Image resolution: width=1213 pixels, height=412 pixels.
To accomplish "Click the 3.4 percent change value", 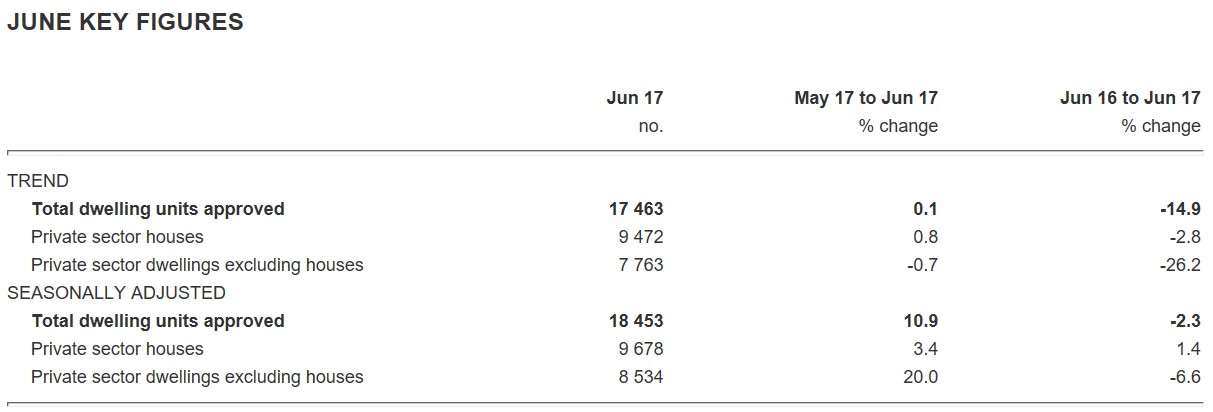I will click(x=925, y=349).
